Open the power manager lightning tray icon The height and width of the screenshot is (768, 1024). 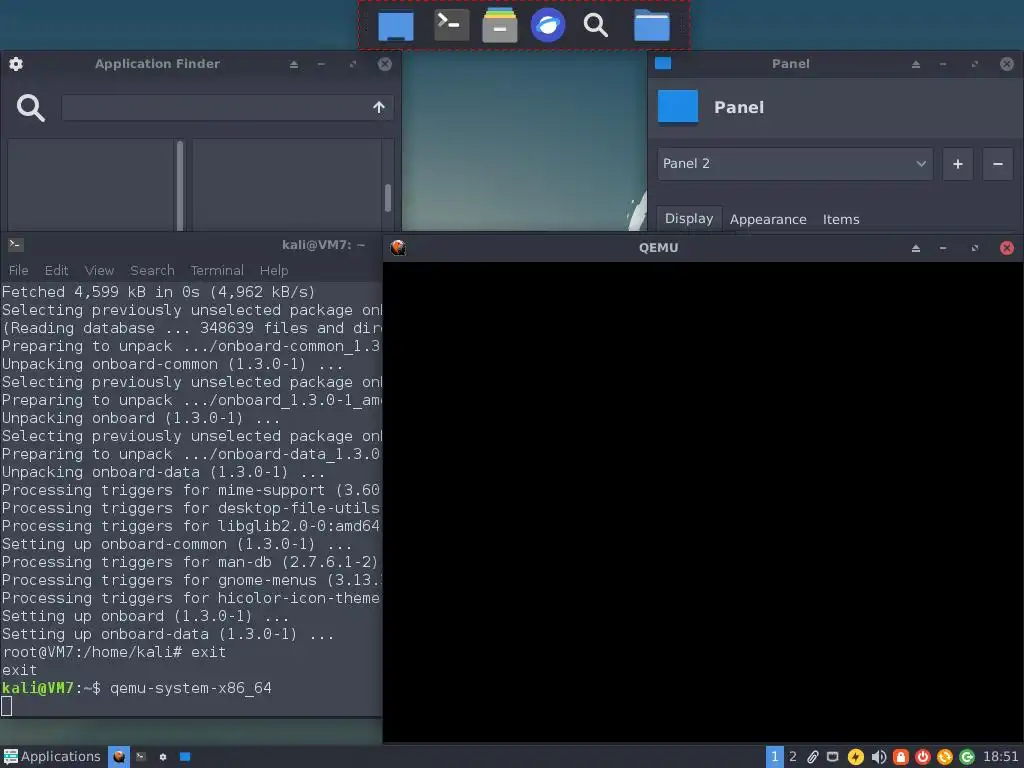(856, 757)
